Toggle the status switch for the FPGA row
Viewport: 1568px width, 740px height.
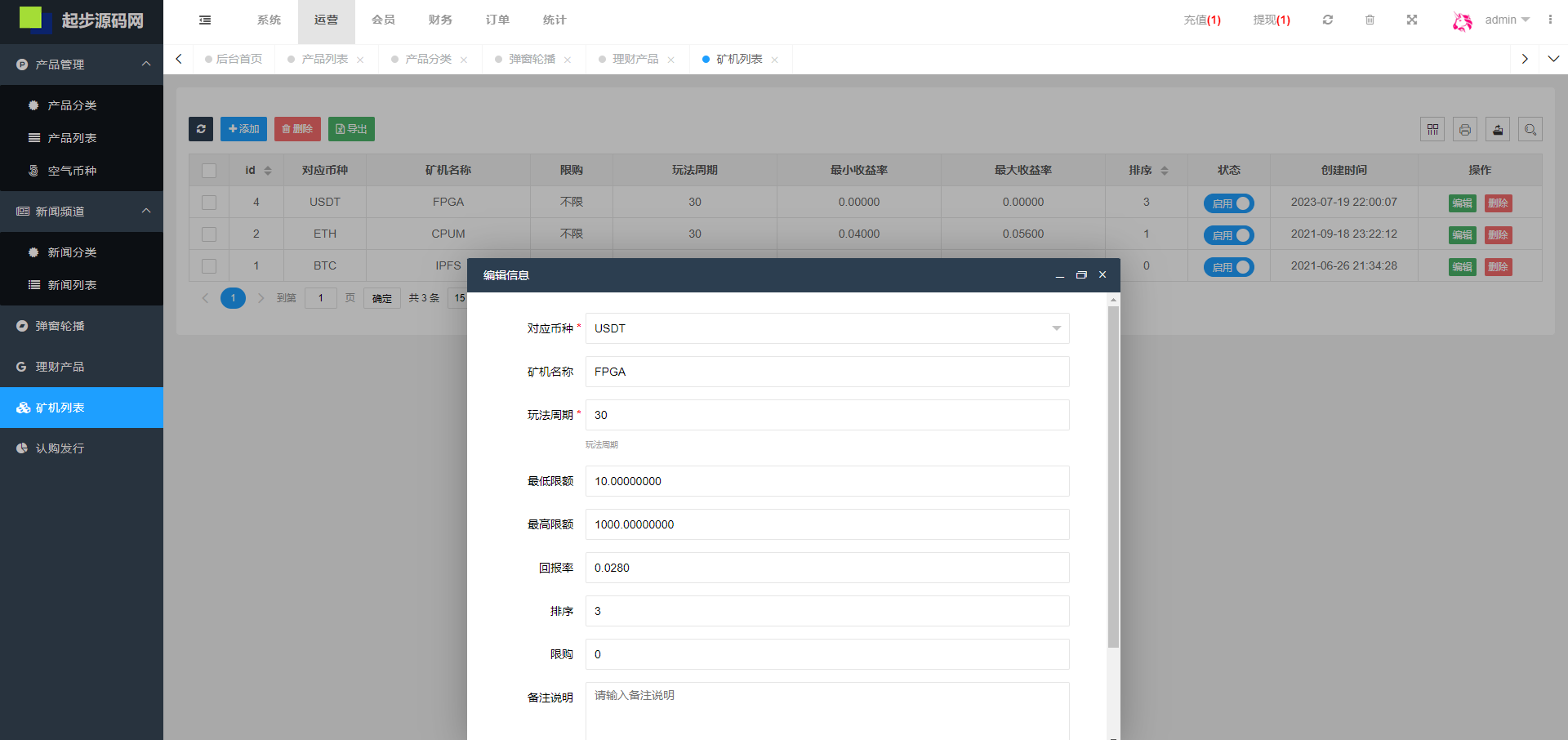click(x=1228, y=203)
